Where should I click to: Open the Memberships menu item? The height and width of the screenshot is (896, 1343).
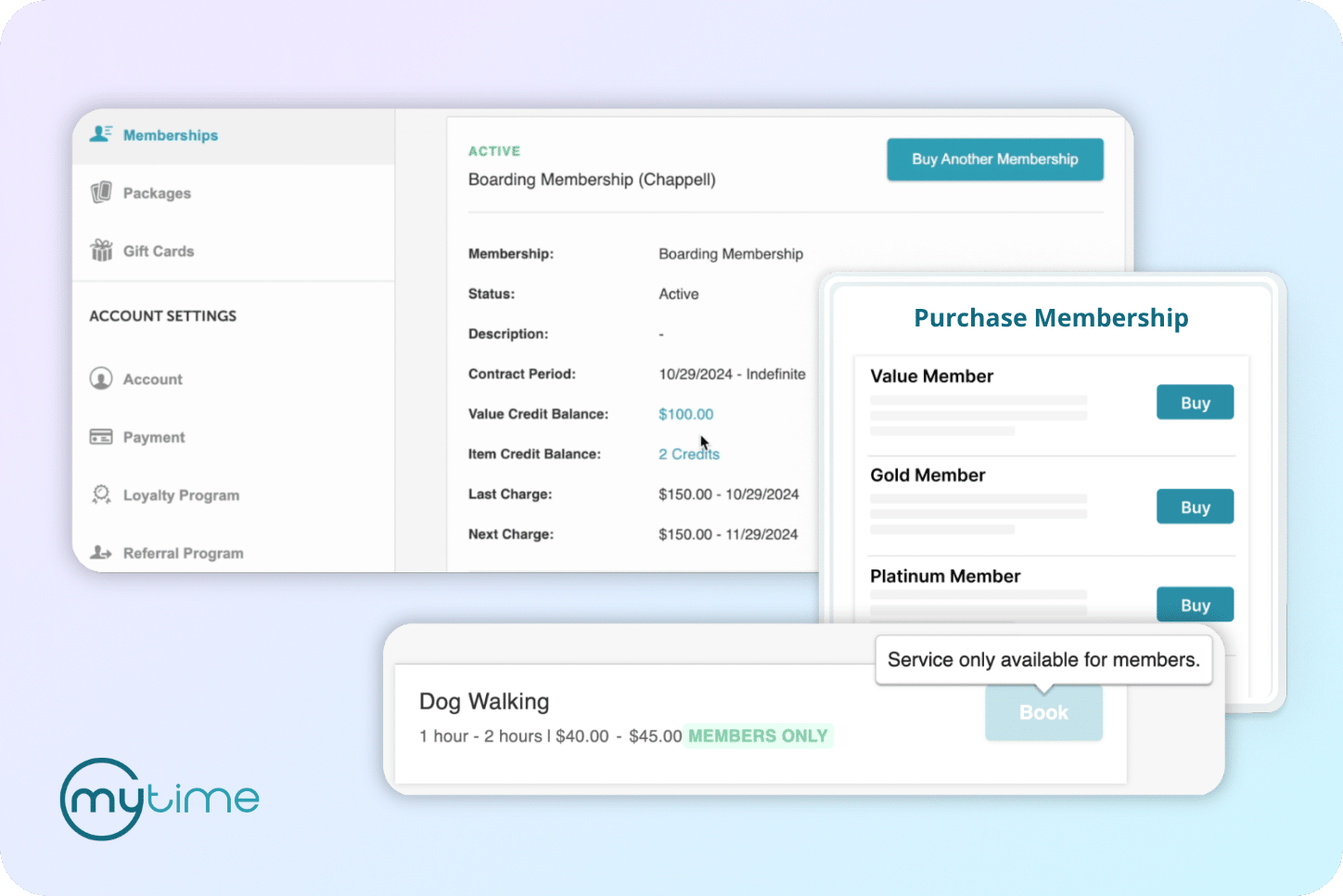(171, 135)
